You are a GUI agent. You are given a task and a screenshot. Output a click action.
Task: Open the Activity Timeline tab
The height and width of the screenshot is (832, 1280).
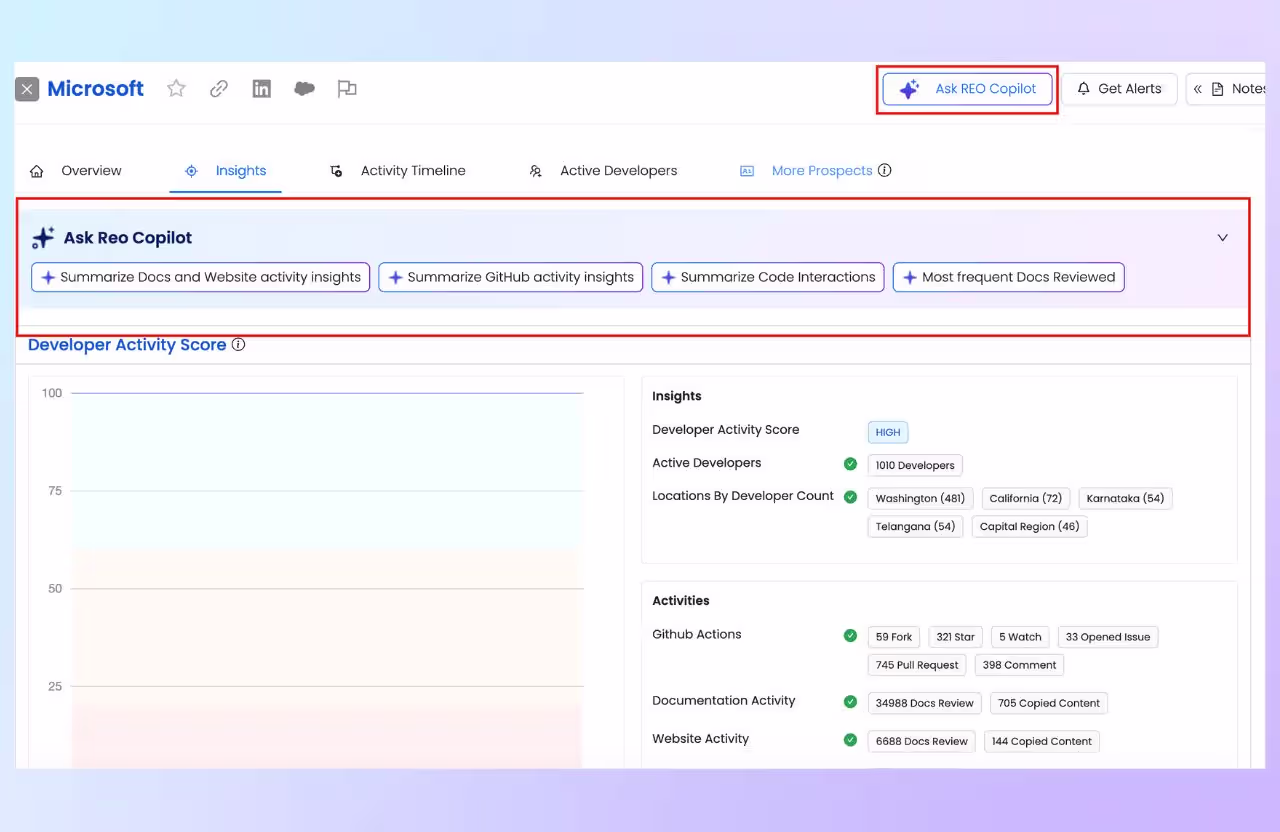click(398, 171)
